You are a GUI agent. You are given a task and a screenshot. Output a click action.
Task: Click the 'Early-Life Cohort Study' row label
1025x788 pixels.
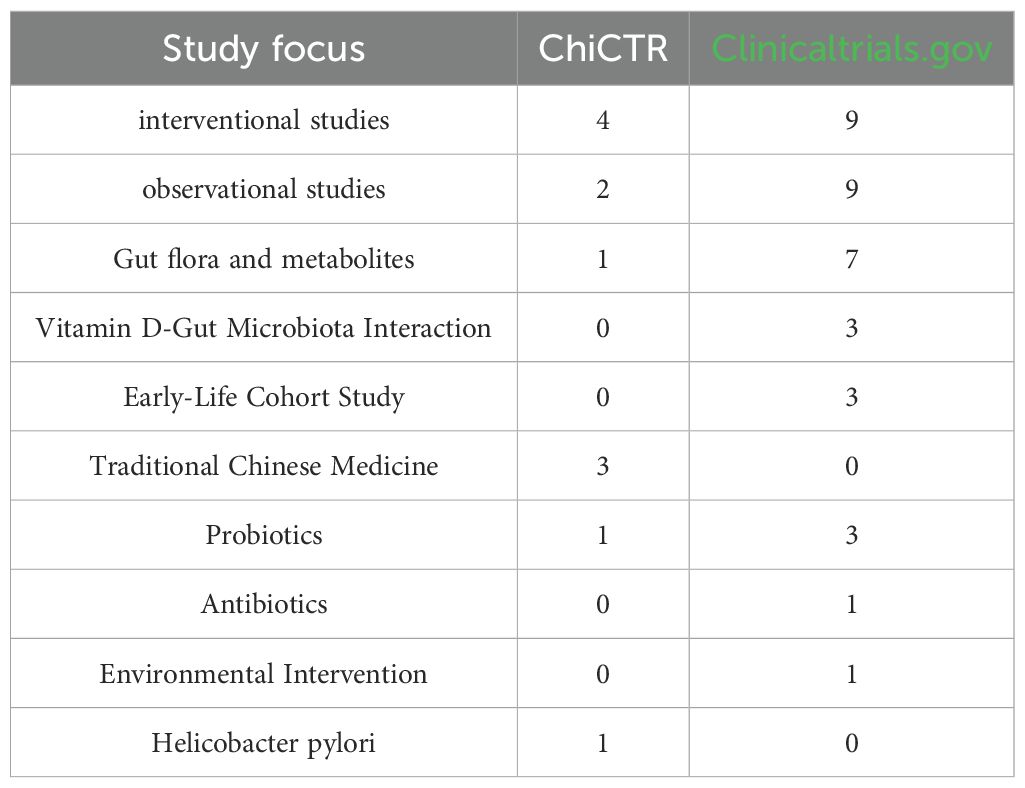click(x=264, y=397)
